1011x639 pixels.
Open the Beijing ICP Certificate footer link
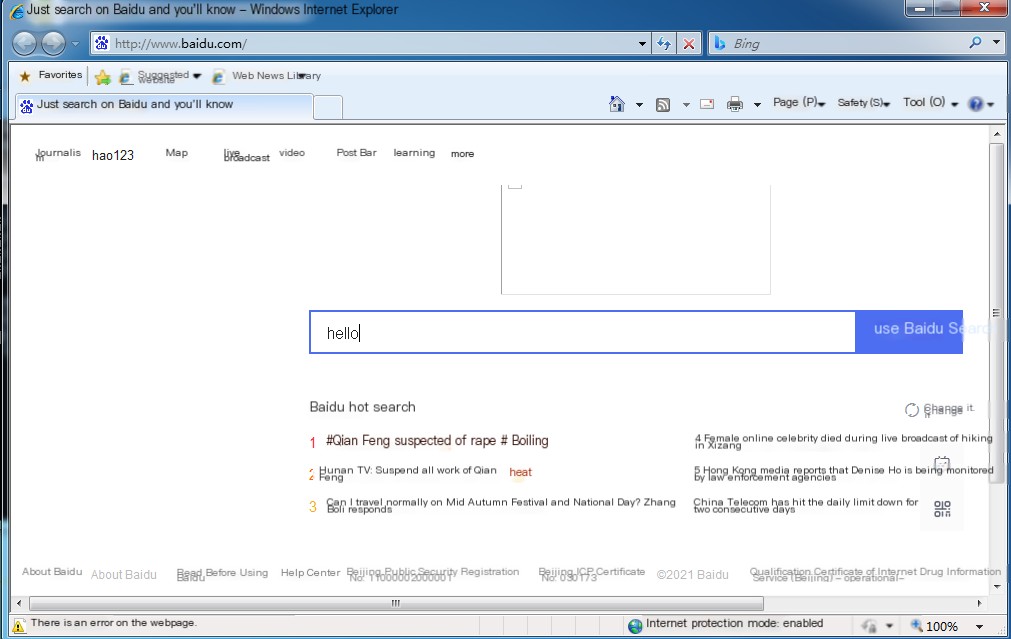pyautogui.click(x=591, y=574)
